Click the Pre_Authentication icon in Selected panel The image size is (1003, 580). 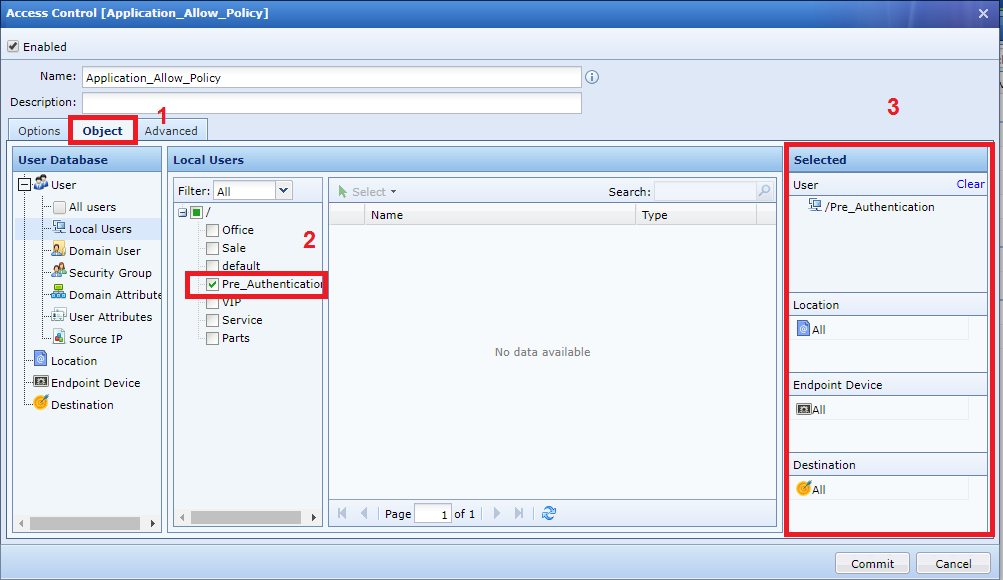pos(815,205)
